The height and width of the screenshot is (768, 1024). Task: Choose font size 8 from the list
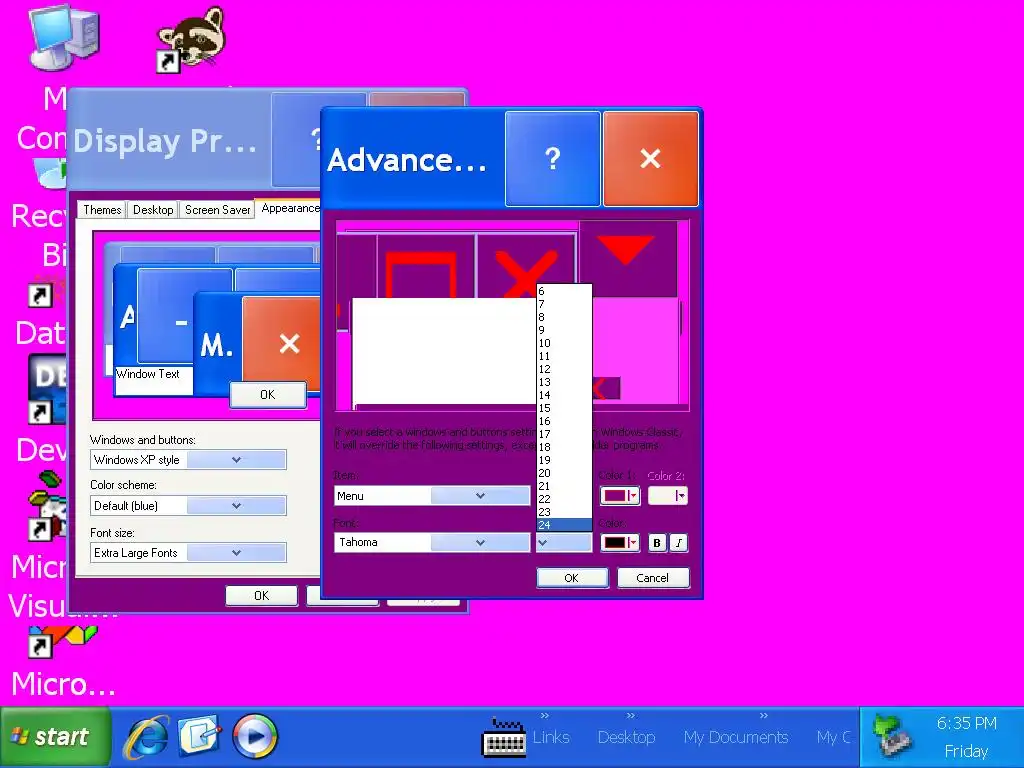[x=564, y=317]
